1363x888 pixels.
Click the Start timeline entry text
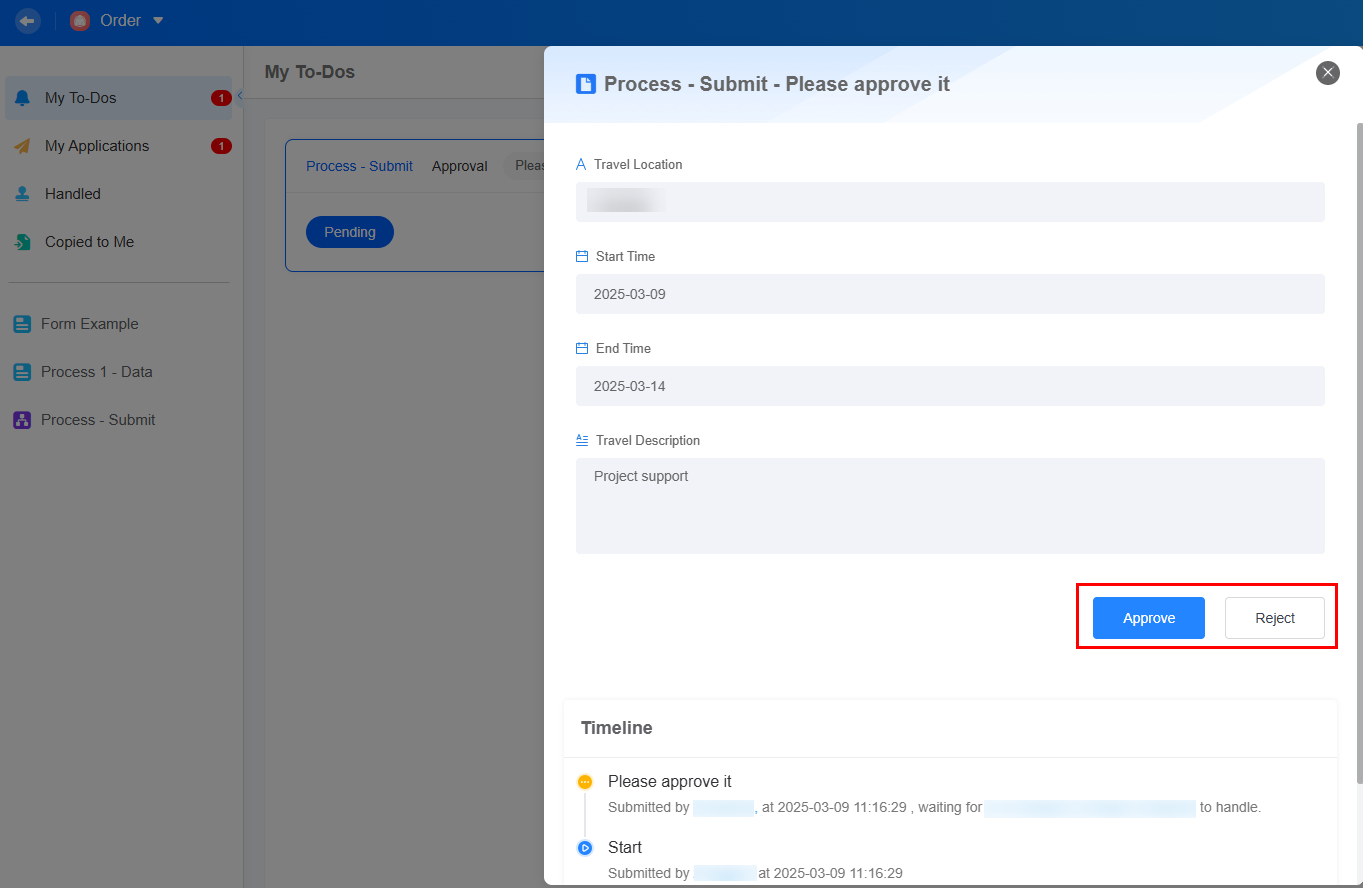pyautogui.click(x=625, y=847)
